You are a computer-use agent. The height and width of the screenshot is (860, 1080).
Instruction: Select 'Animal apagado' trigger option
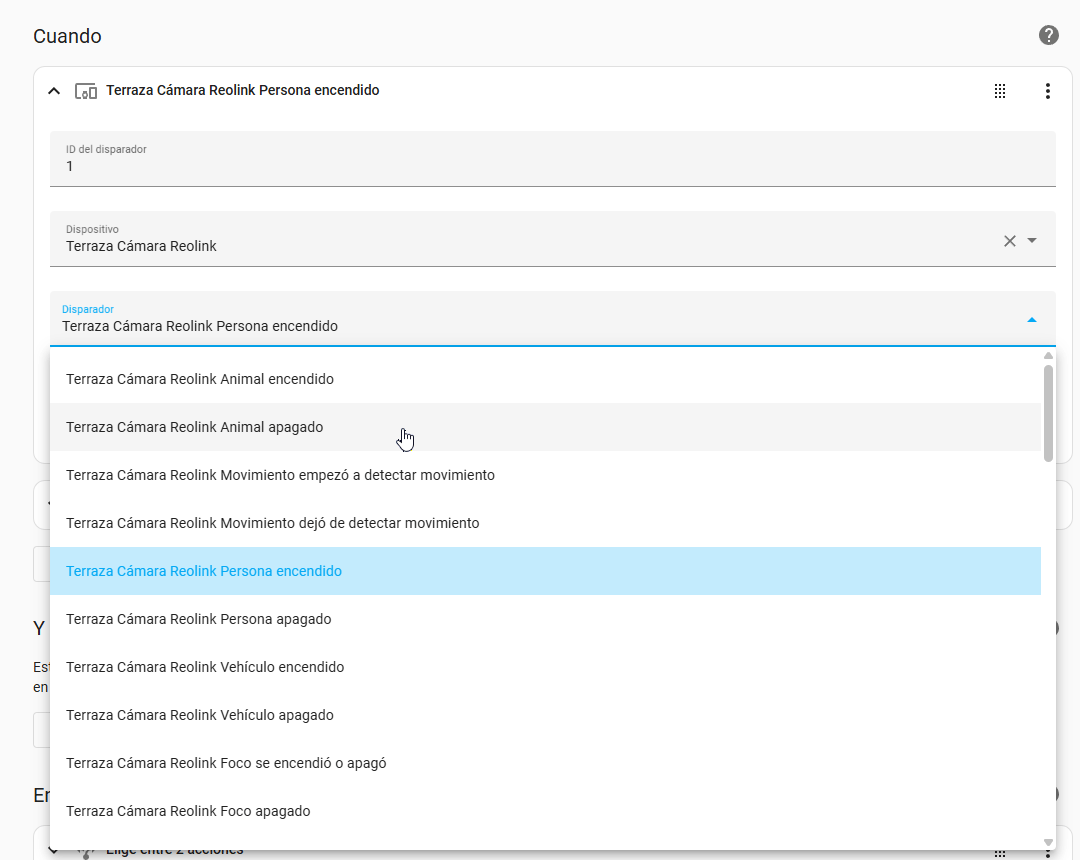[546, 428]
